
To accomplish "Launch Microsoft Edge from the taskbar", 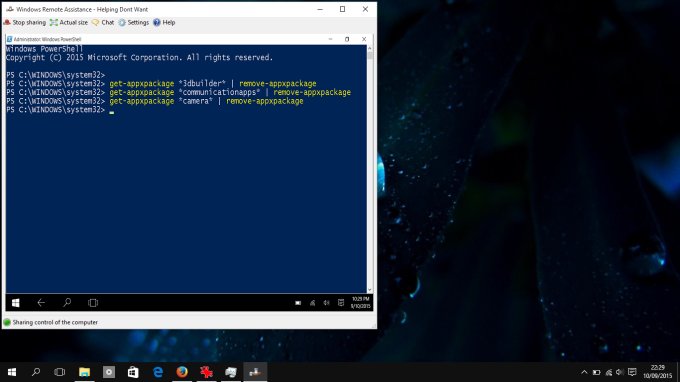I will [158, 372].
